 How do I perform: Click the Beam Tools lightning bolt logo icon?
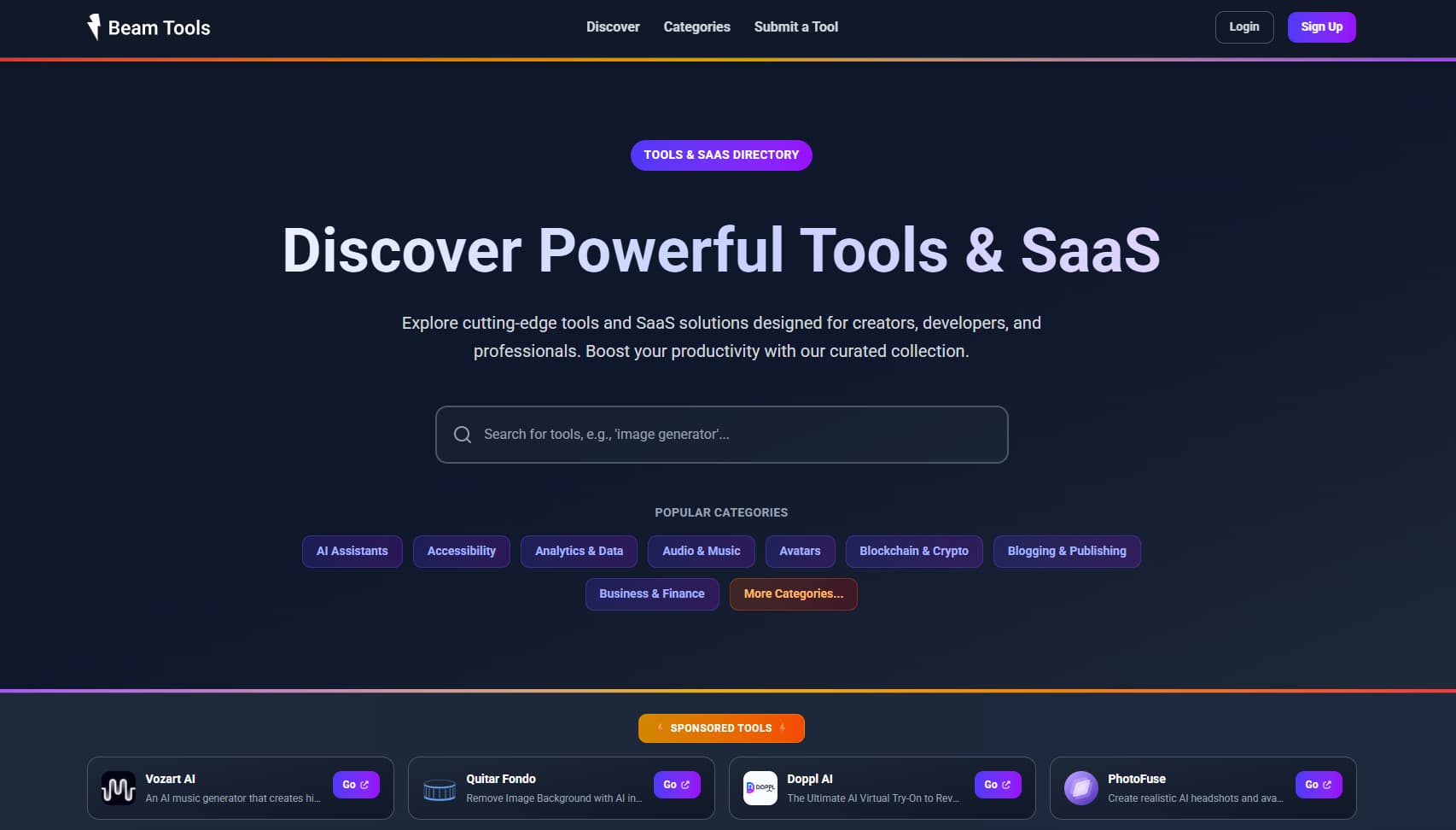point(94,26)
